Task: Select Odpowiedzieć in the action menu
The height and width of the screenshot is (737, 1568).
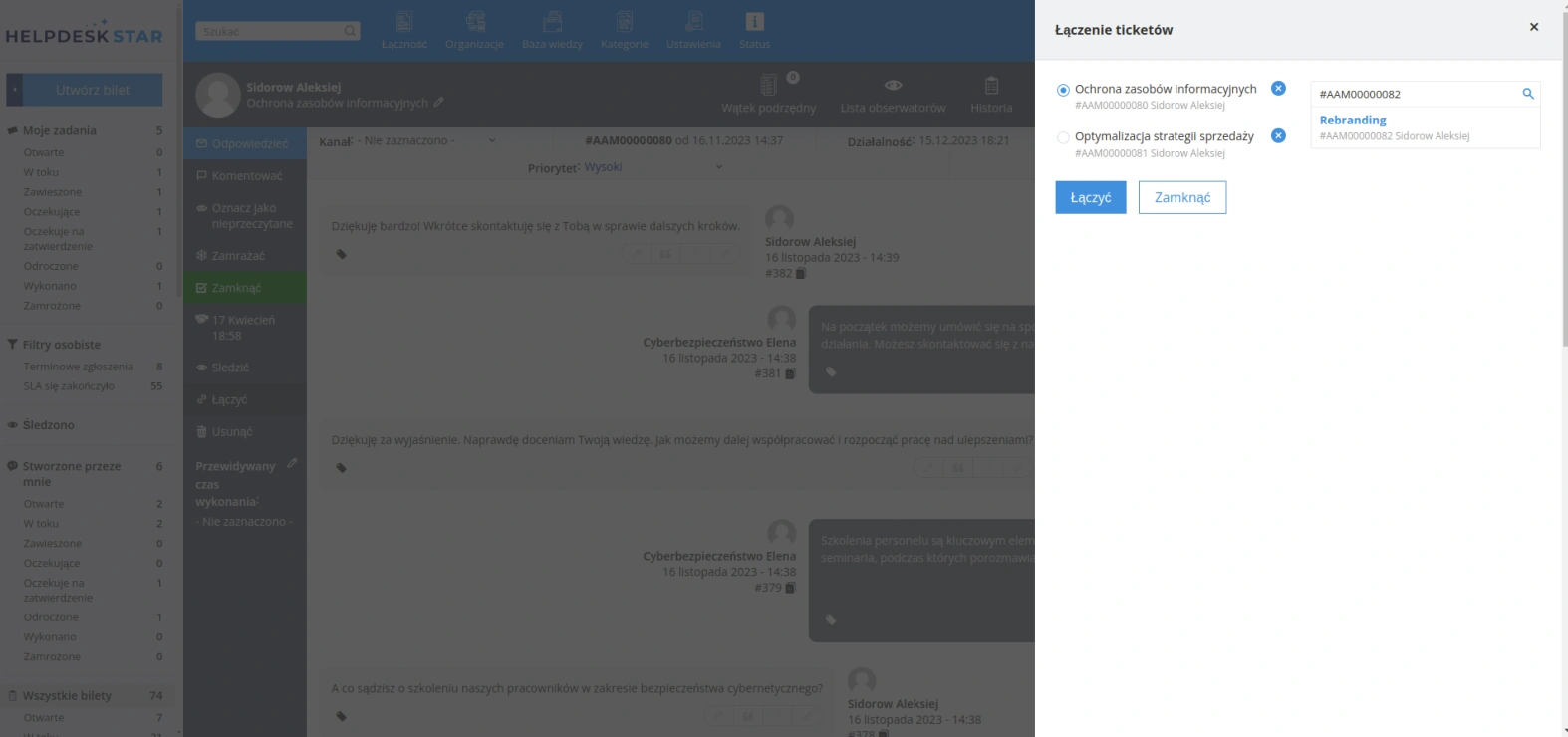Action: (x=245, y=143)
